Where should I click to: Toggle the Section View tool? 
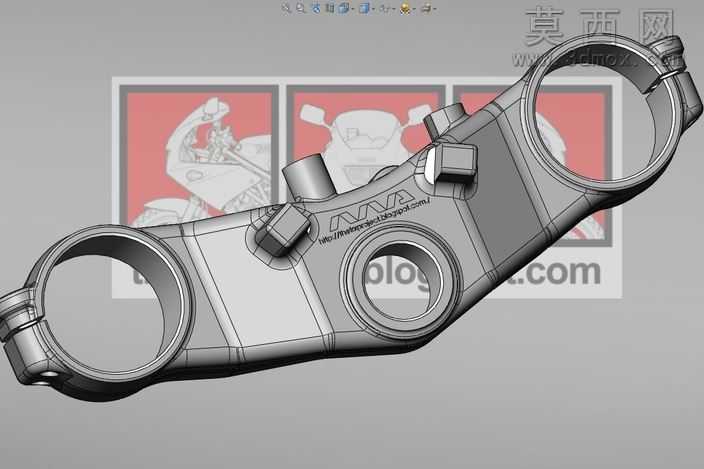click(330, 8)
